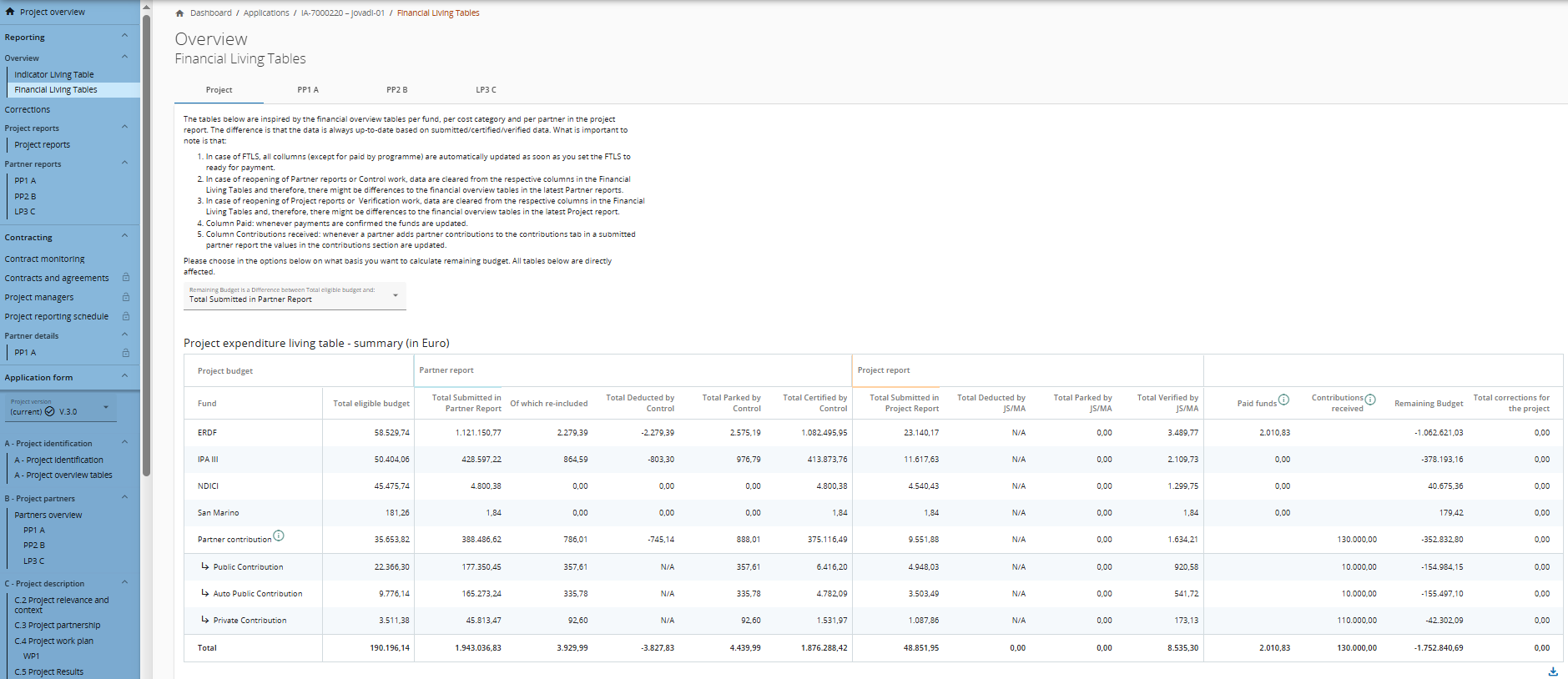
Task: Collapse the Reporting section in the sidebar
Action: pyautogui.click(x=124, y=36)
